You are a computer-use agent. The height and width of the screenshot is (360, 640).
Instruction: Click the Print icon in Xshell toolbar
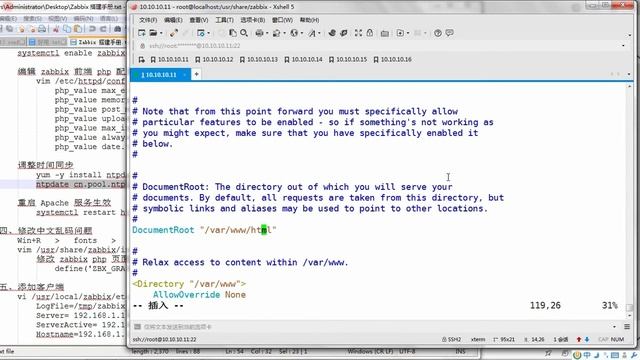click(x=259, y=33)
